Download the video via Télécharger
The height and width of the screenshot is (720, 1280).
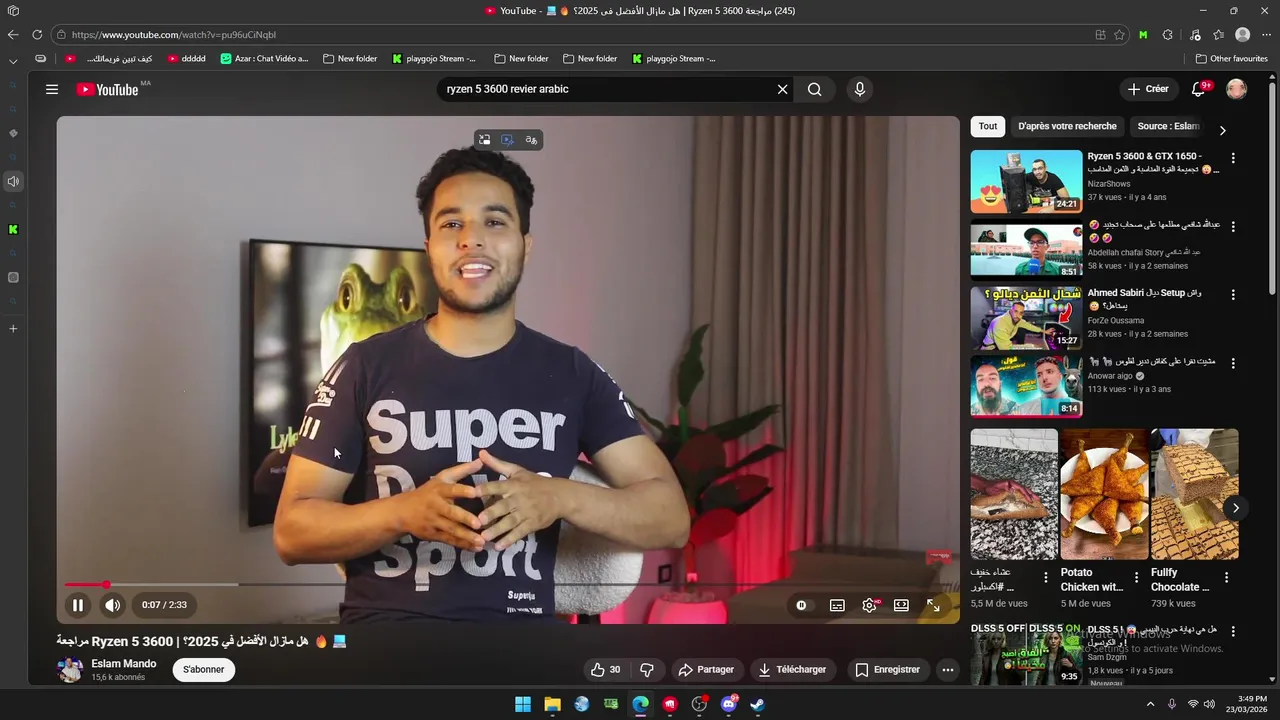(792, 670)
